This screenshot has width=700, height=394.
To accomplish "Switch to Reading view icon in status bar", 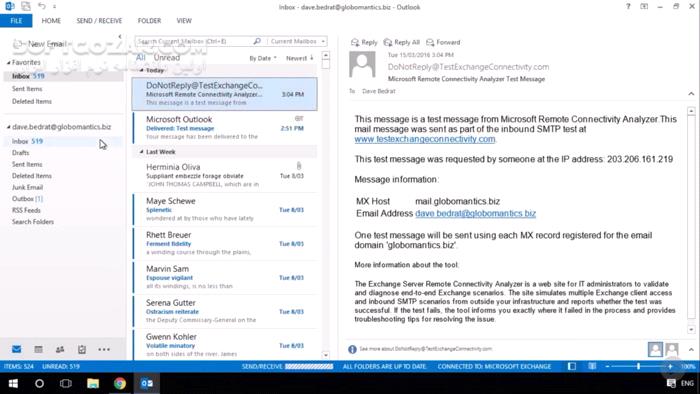I will [x=592, y=366].
